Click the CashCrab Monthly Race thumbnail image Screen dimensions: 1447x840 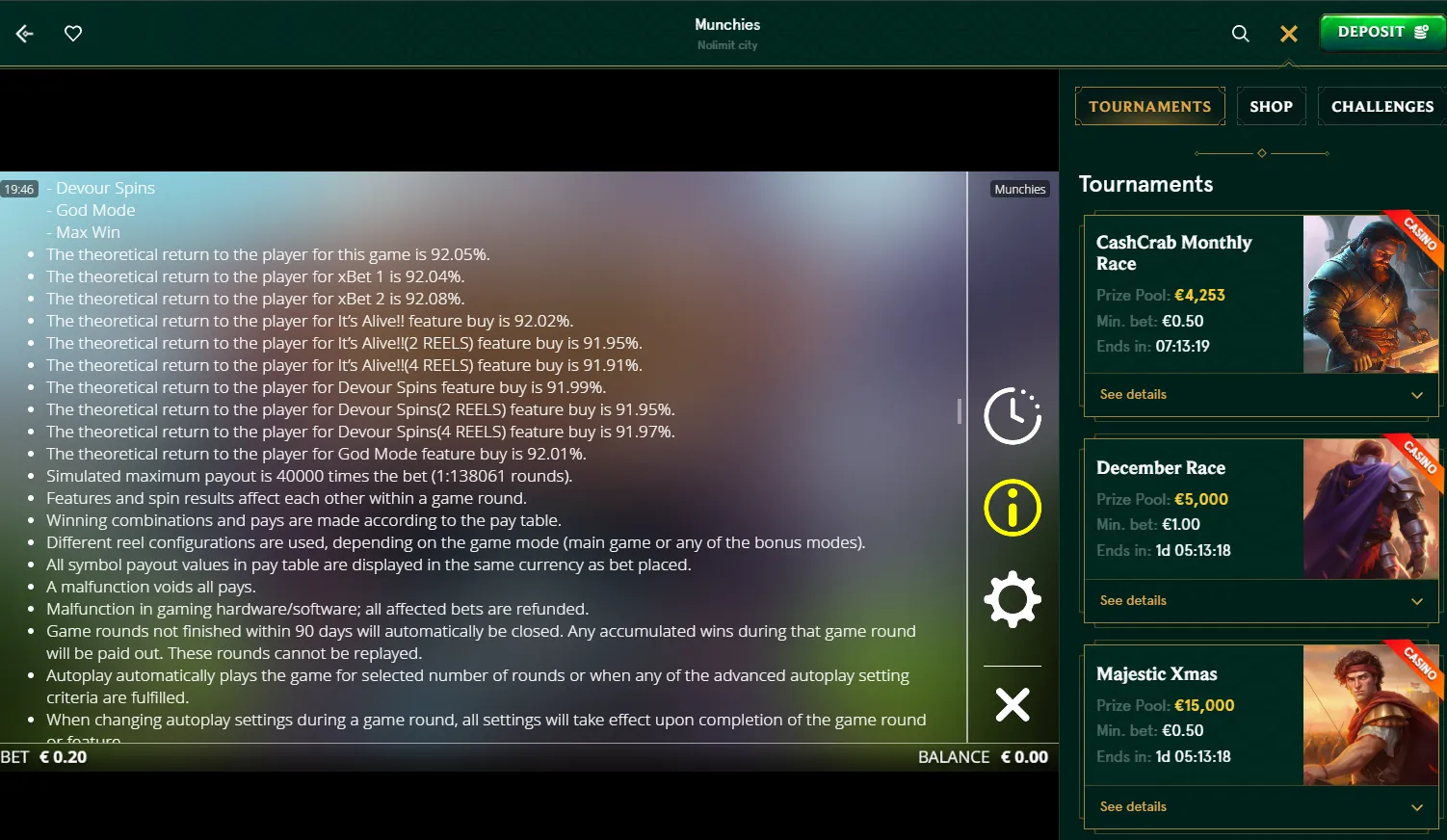click(1371, 294)
